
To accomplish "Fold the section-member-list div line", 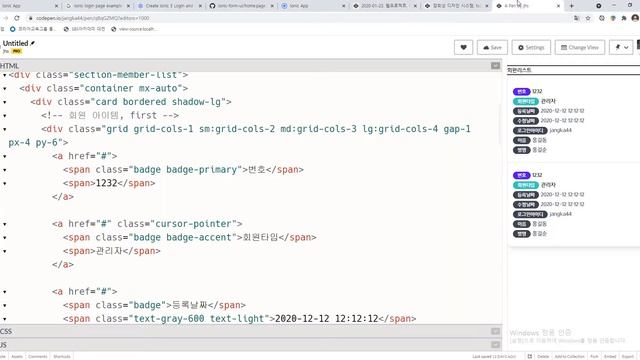I will coord(4,75).
